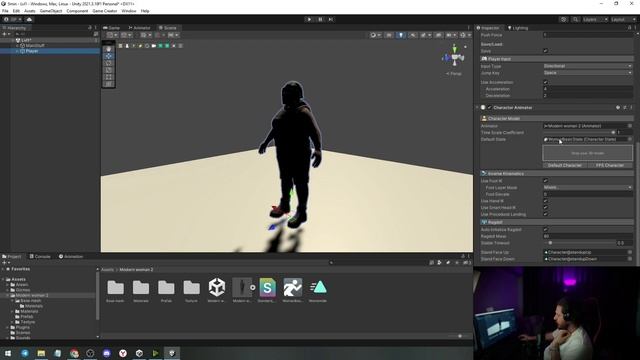Screen dimensions: 640x360
Task: Open the Layers dropdown
Action: (x=595, y=19)
